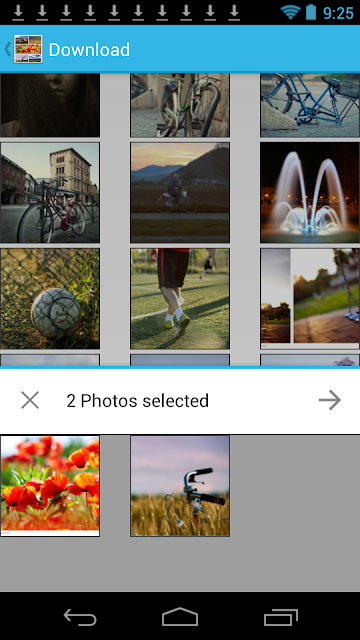
Task: Remove the red poppies photo from selection
Action: (x=50, y=486)
